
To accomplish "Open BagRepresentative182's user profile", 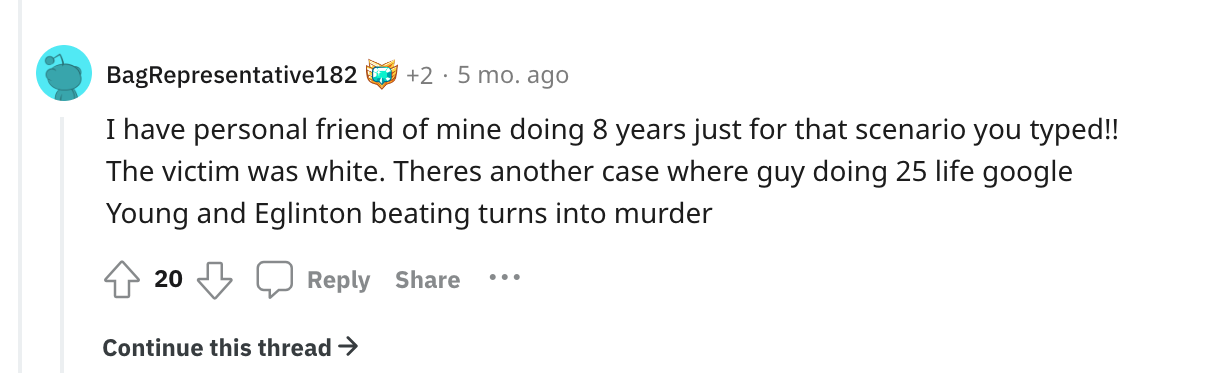I will coord(231,75).
